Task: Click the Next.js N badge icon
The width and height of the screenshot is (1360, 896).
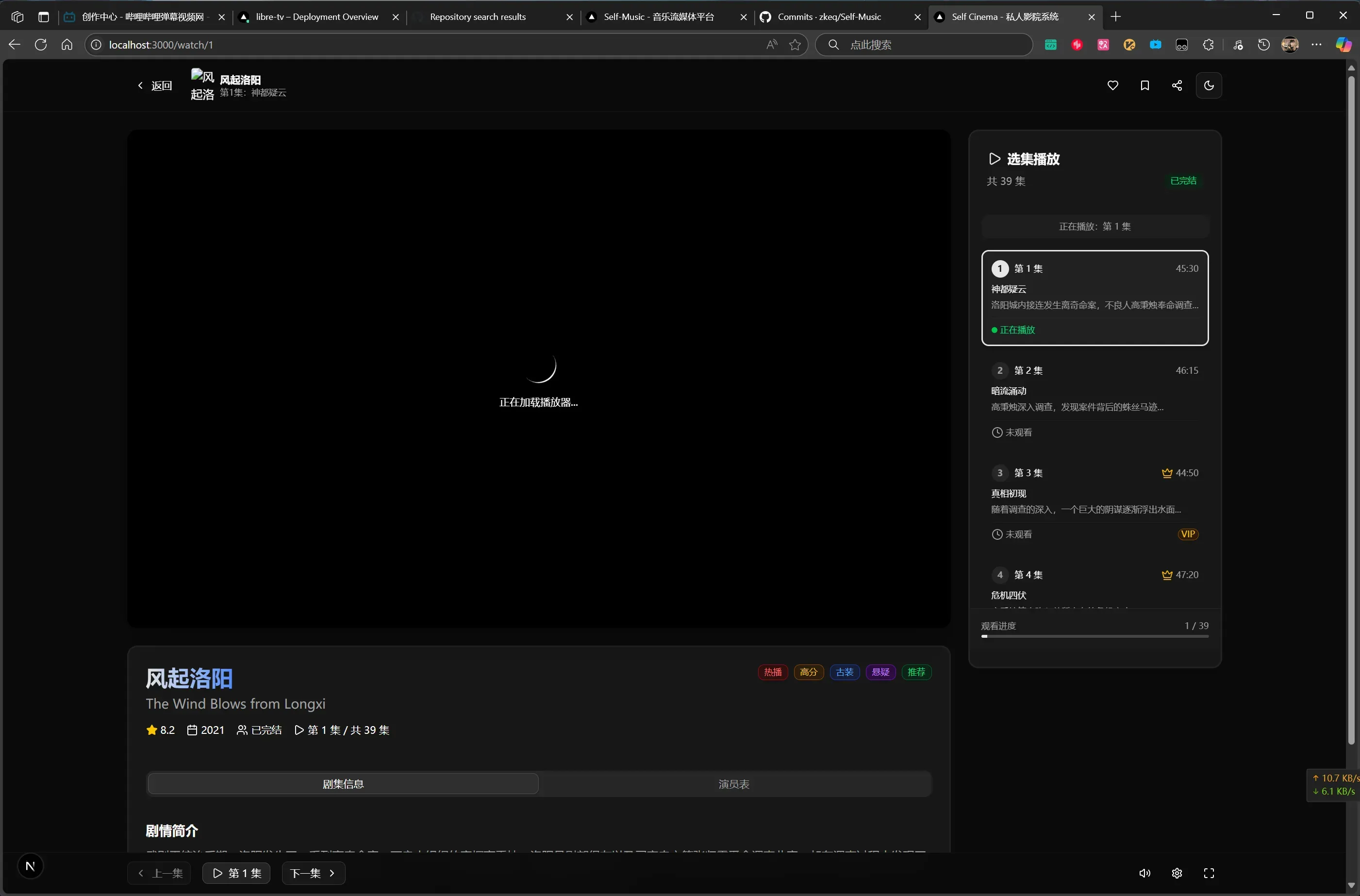Action: point(30,866)
